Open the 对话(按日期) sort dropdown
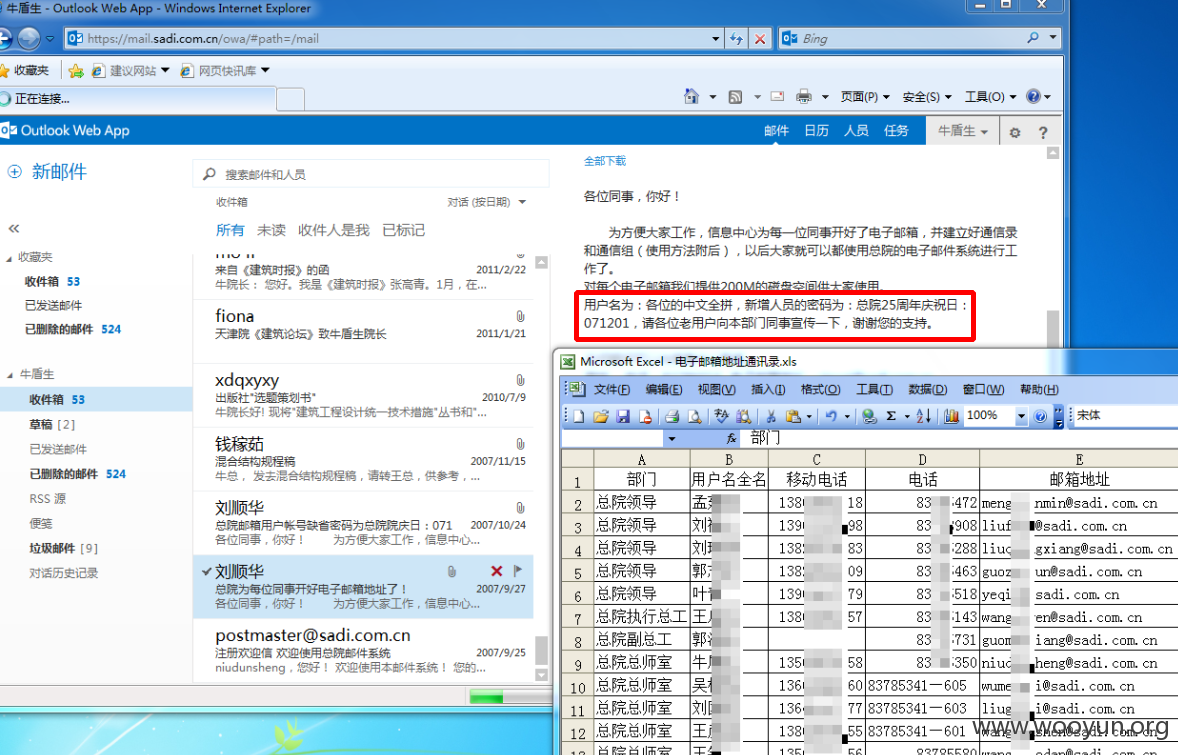1178x755 pixels. pyautogui.click(x=487, y=202)
